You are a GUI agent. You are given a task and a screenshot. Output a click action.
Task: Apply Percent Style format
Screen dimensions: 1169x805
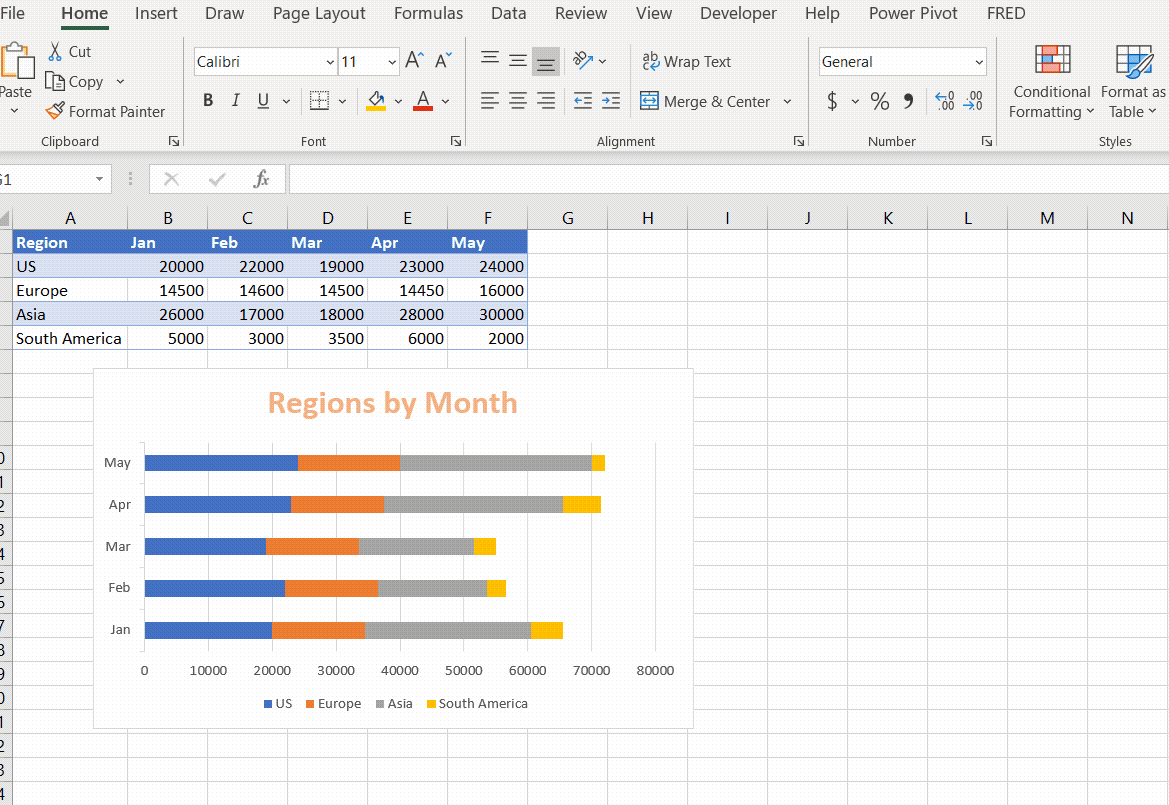click(880, 101)
